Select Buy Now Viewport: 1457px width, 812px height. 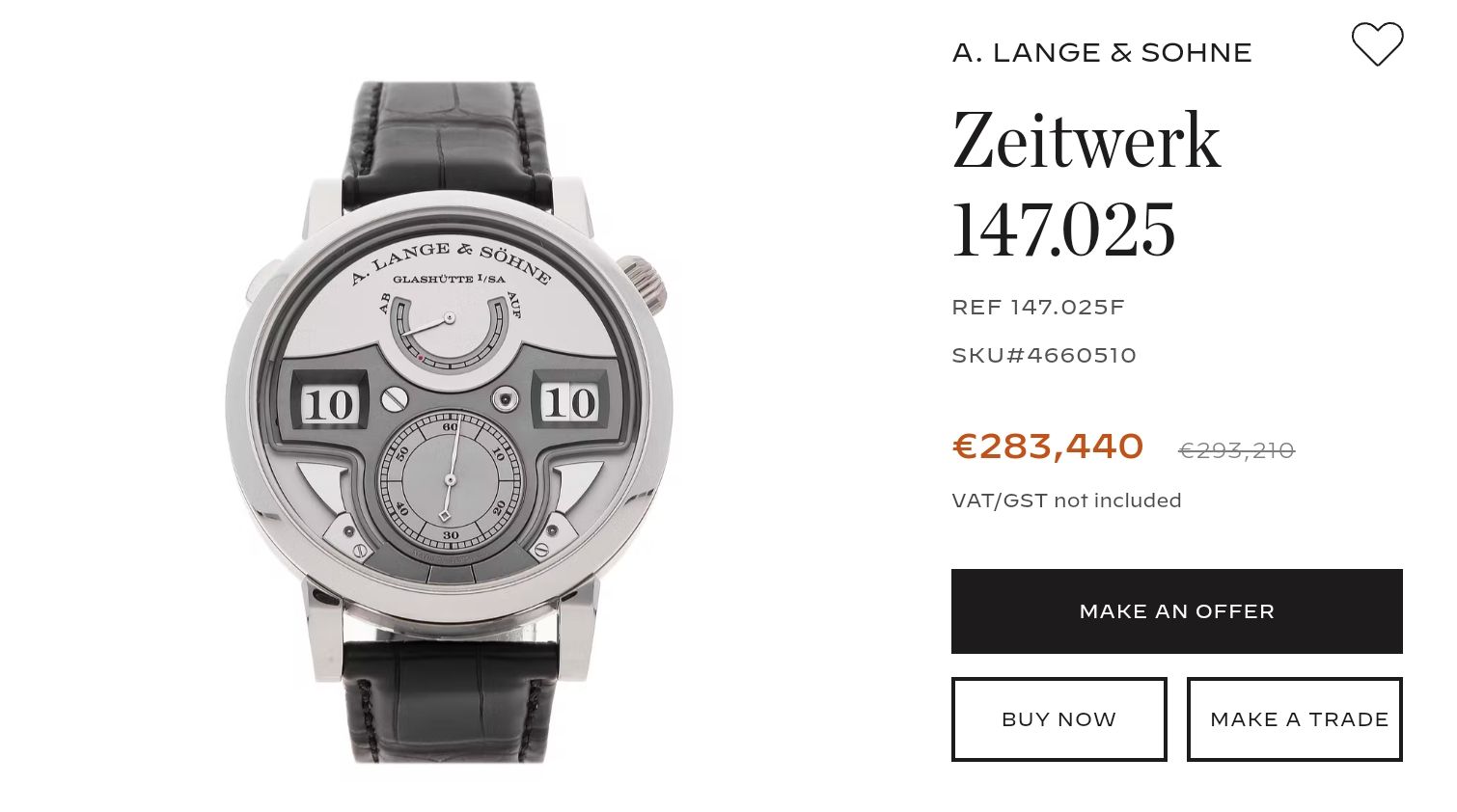click(x=1058, y=719)
